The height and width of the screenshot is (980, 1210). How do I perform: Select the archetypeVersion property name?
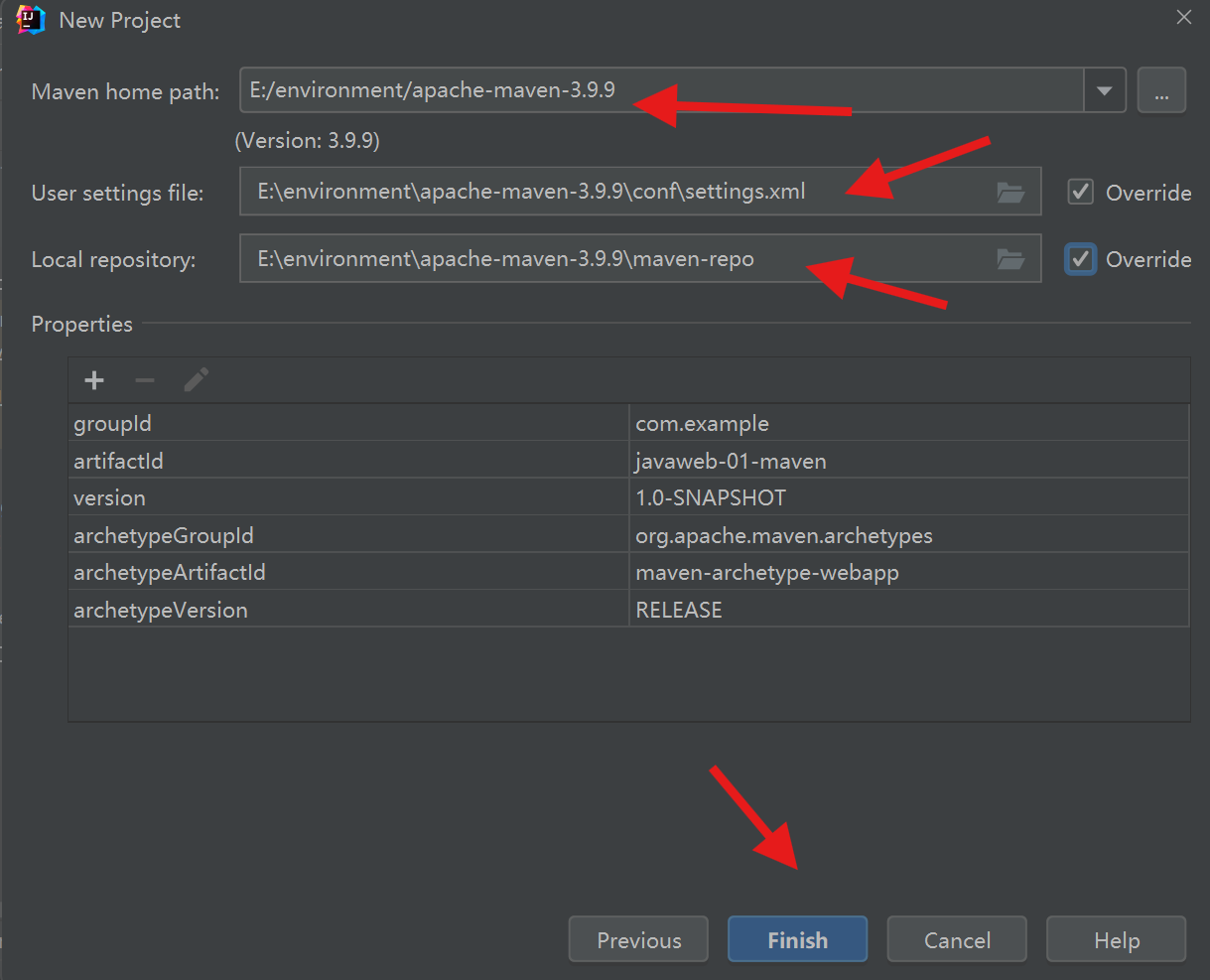pyautogui.click(x=348, y=610)
